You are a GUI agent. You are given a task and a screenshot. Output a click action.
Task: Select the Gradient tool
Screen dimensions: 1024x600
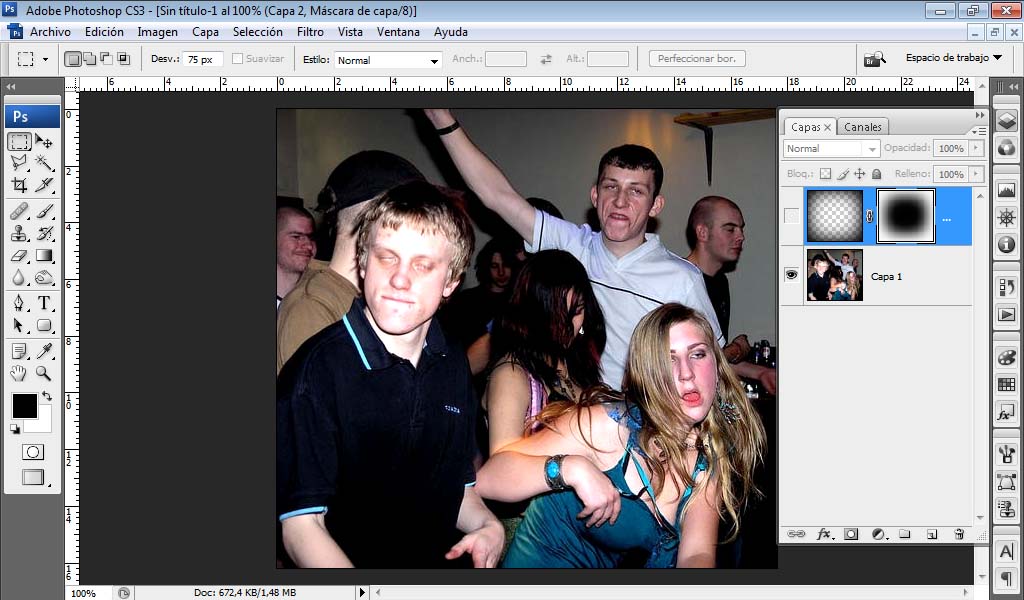coord(44,255)
